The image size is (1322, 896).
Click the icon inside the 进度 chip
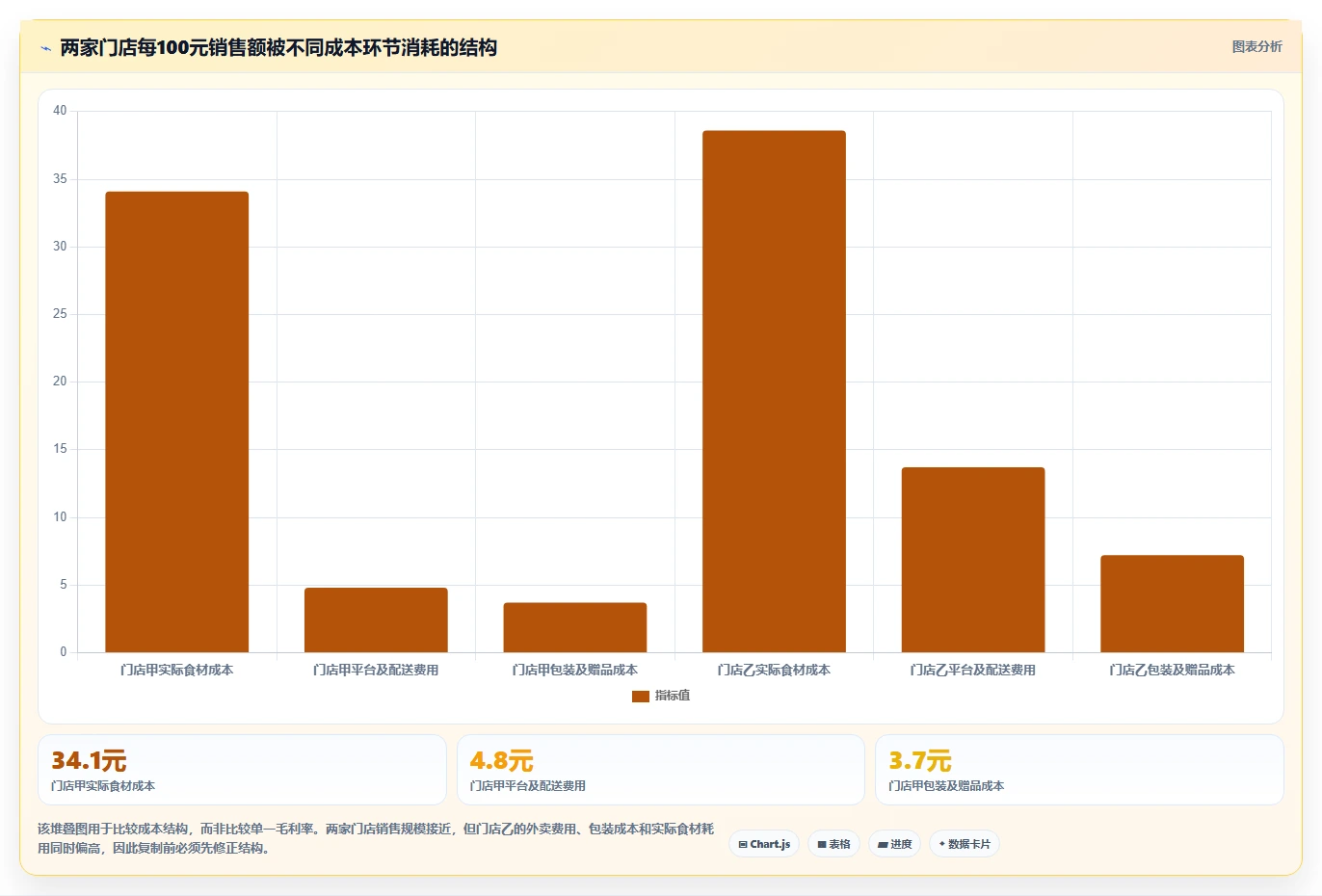tap(883, 845)
